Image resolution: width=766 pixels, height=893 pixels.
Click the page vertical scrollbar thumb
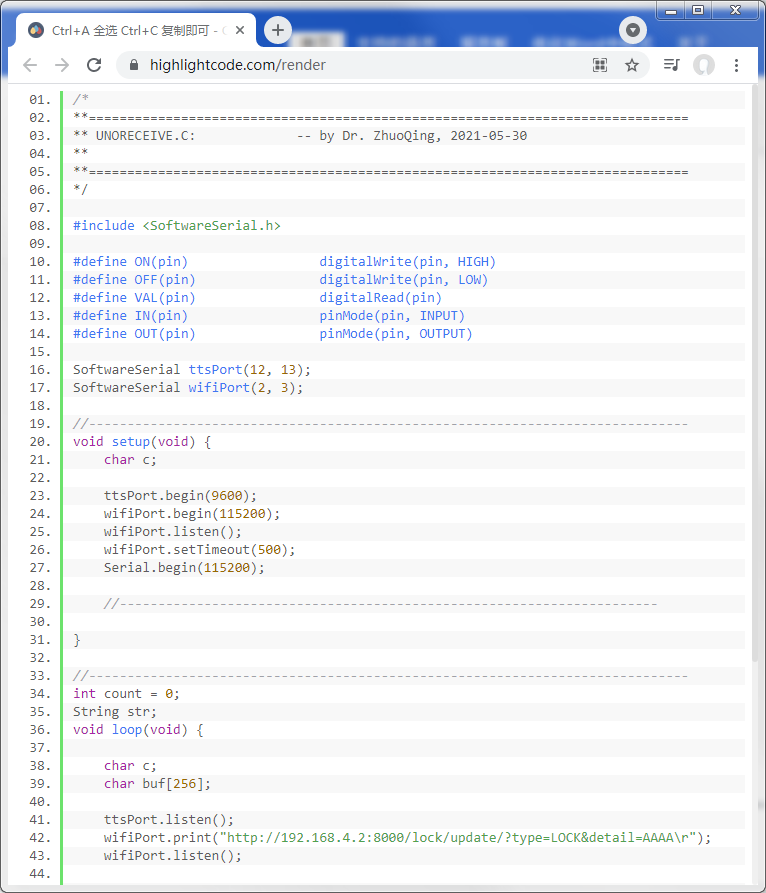click(x=755, y=373)
